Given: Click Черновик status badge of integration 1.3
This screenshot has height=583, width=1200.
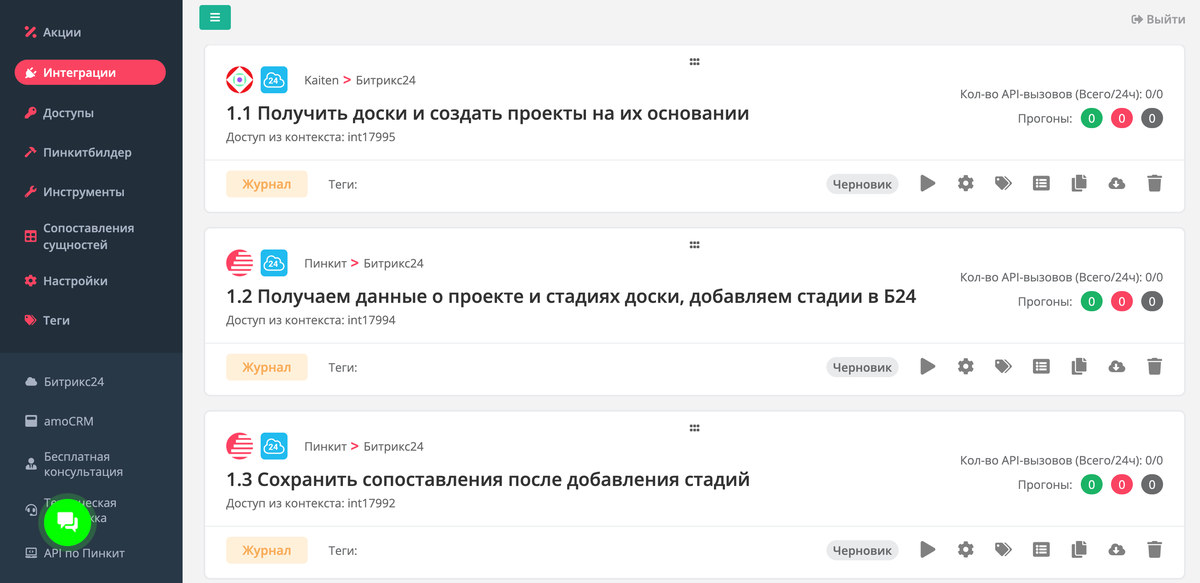Looking at the screenshot, I should point(862,550).
